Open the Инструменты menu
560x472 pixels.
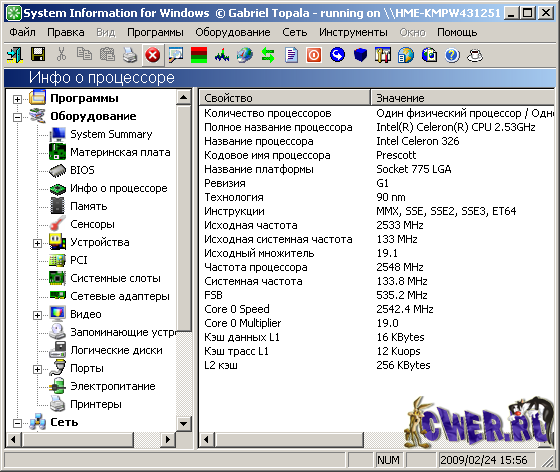(x=353, y=32)
